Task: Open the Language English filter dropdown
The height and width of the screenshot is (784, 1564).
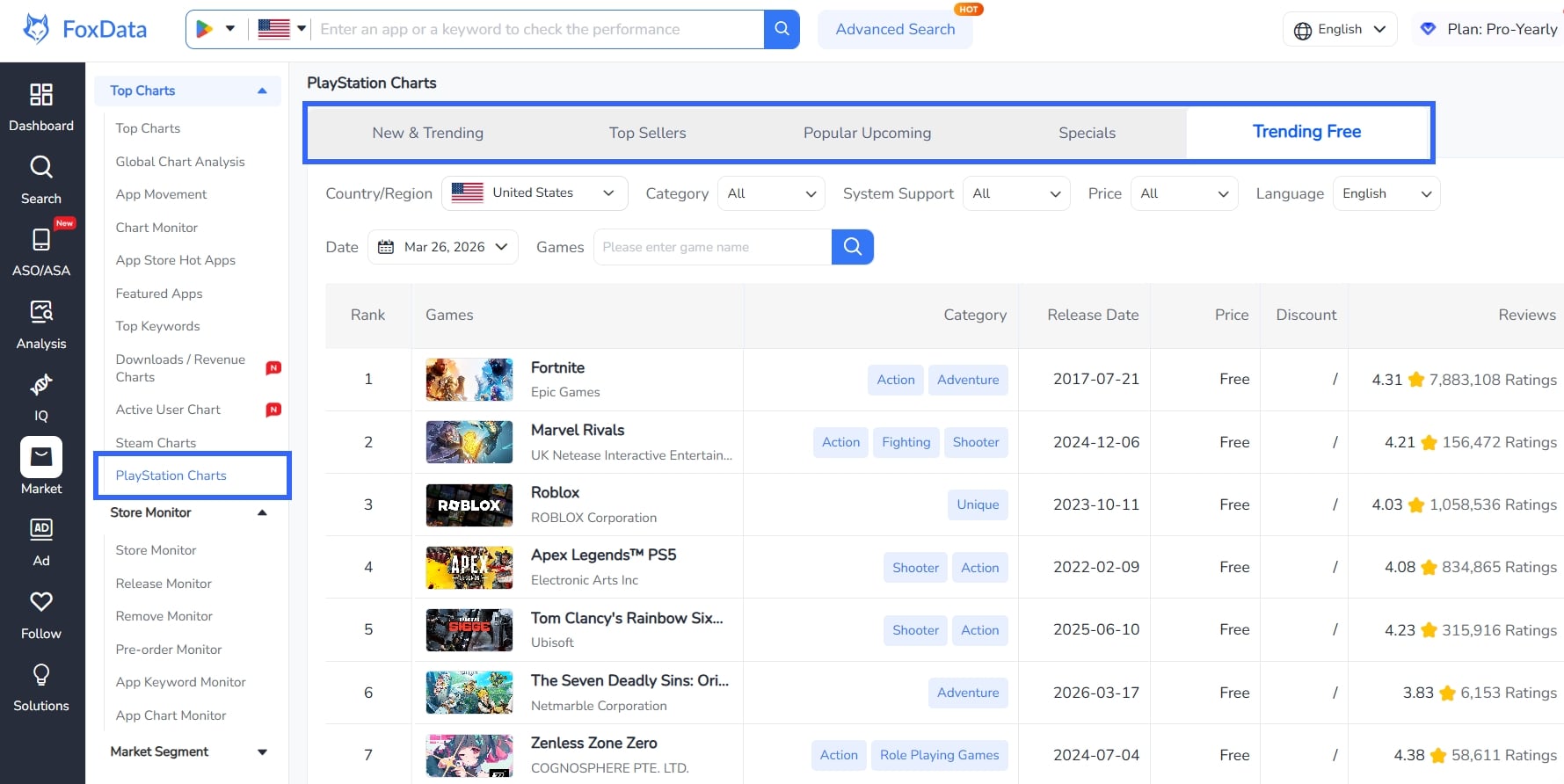Action: [x=1386, y=193]
